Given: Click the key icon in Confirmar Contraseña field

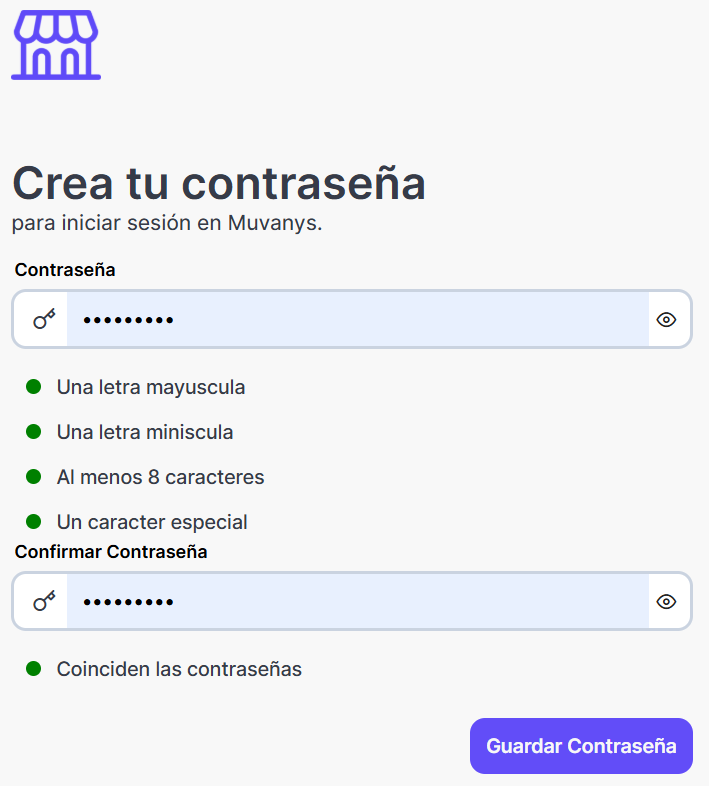Looking at the screenshot, I should click(44, 601).
